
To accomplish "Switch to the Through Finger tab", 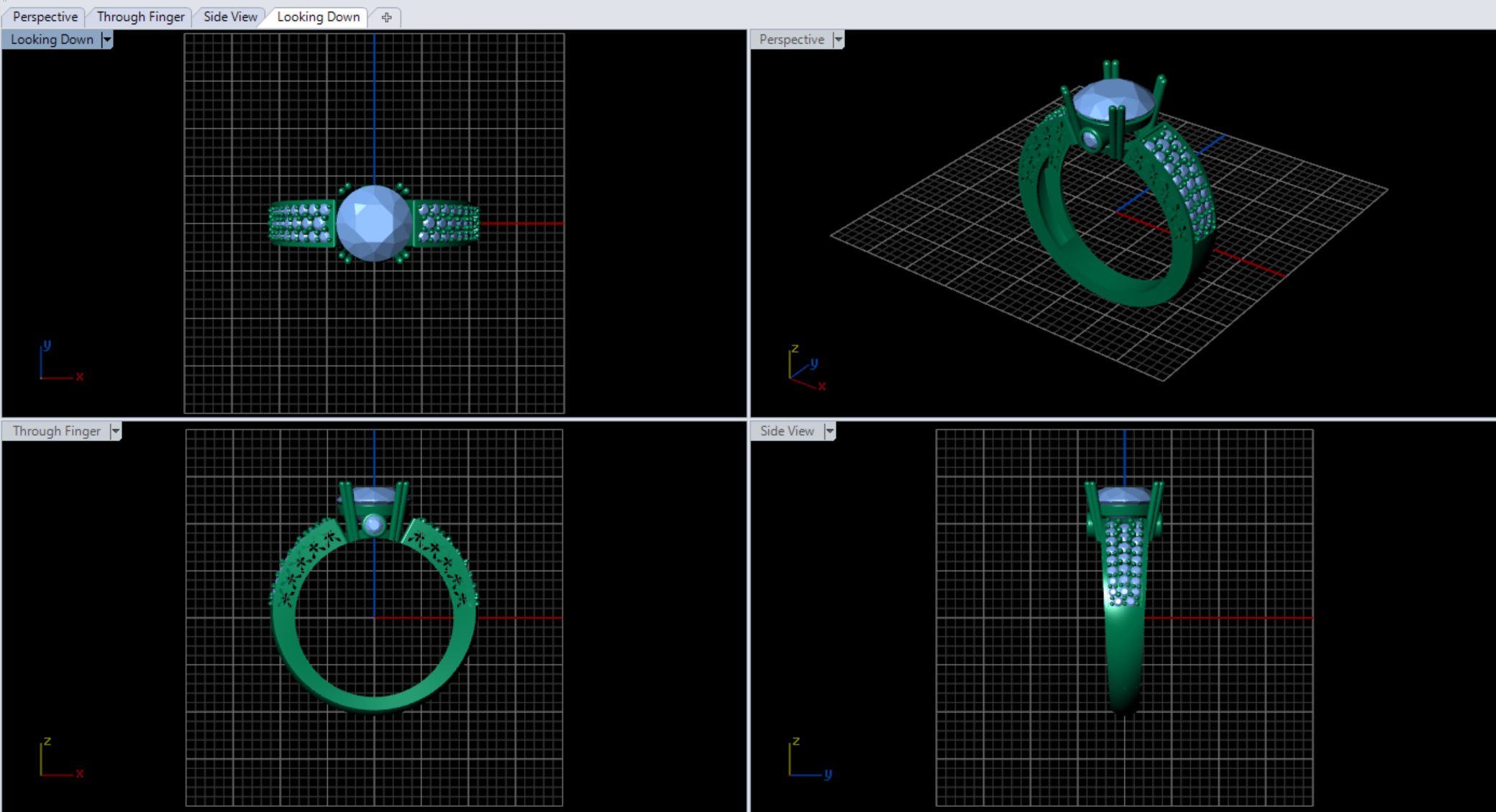I will click(x=140, y=17).
